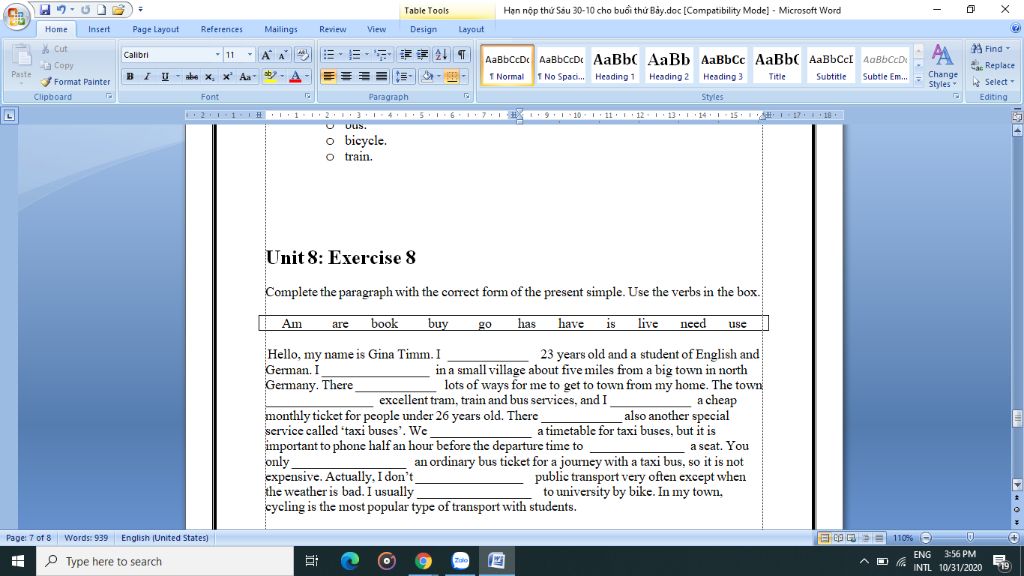Image resolution: width=1024 pixels, height=576 pixels.
Task: Open Task View on the taskbar
Action: (312, 561)
